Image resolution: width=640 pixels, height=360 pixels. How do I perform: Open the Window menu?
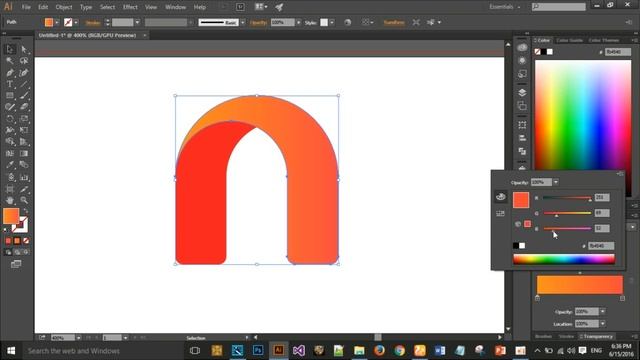point(176,7)
